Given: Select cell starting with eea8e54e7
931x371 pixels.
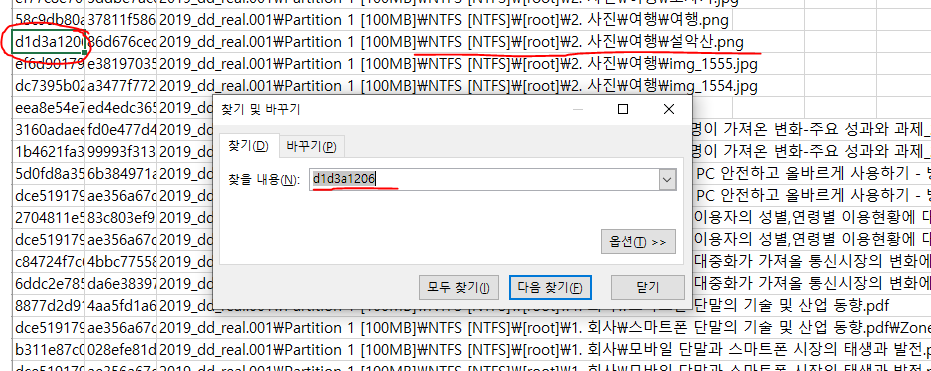Looking at the screenshot, I should point(49,108).
